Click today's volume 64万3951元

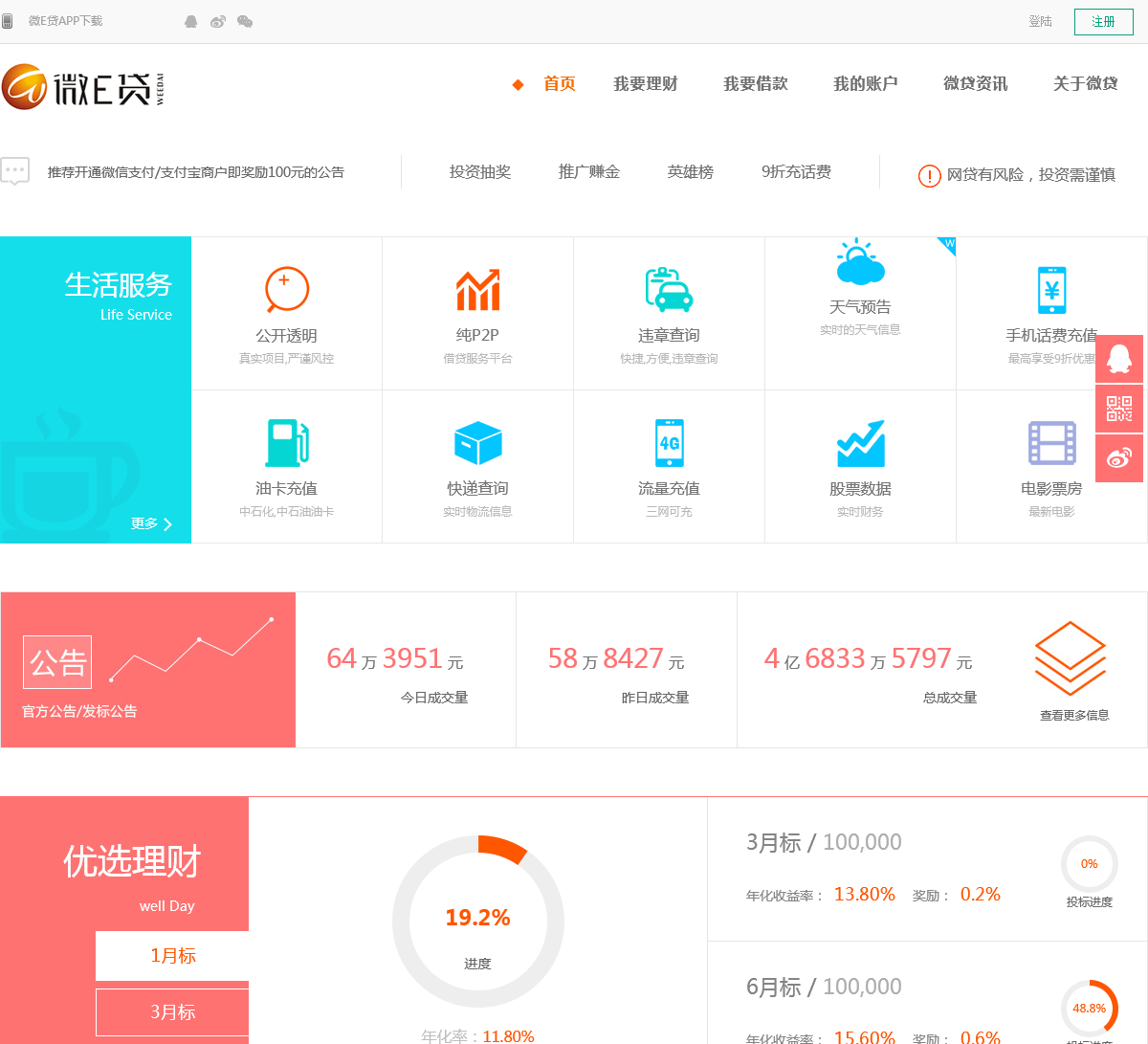[x=395, y=658]
